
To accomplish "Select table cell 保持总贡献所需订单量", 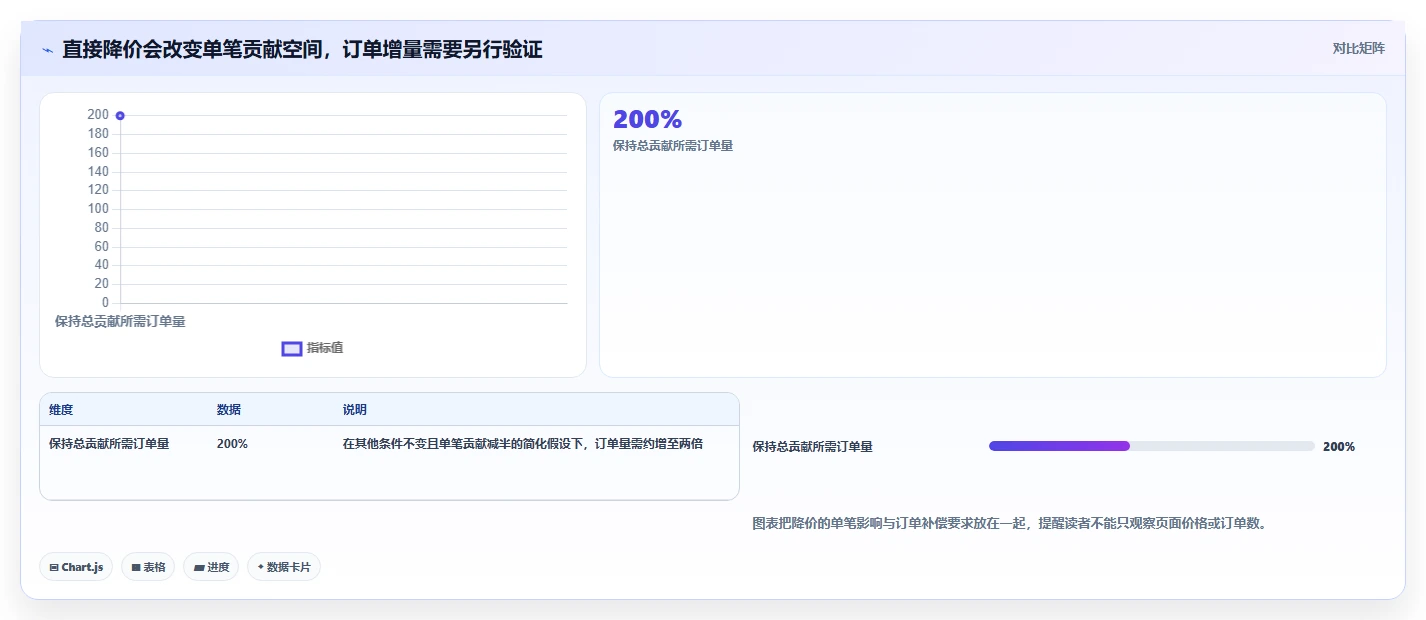I will coord(109,444).
